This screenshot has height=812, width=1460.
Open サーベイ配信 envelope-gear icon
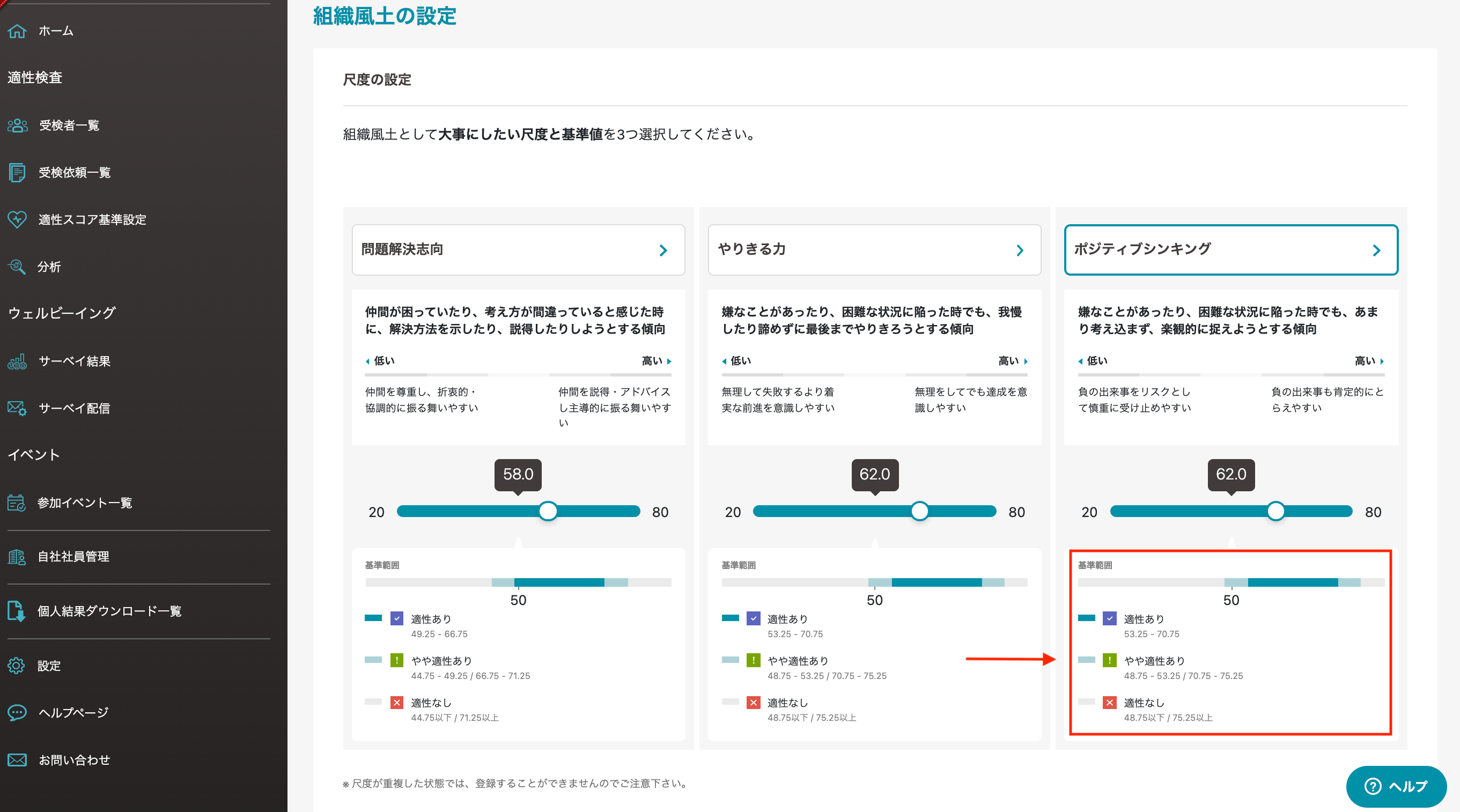click(17, 408)
